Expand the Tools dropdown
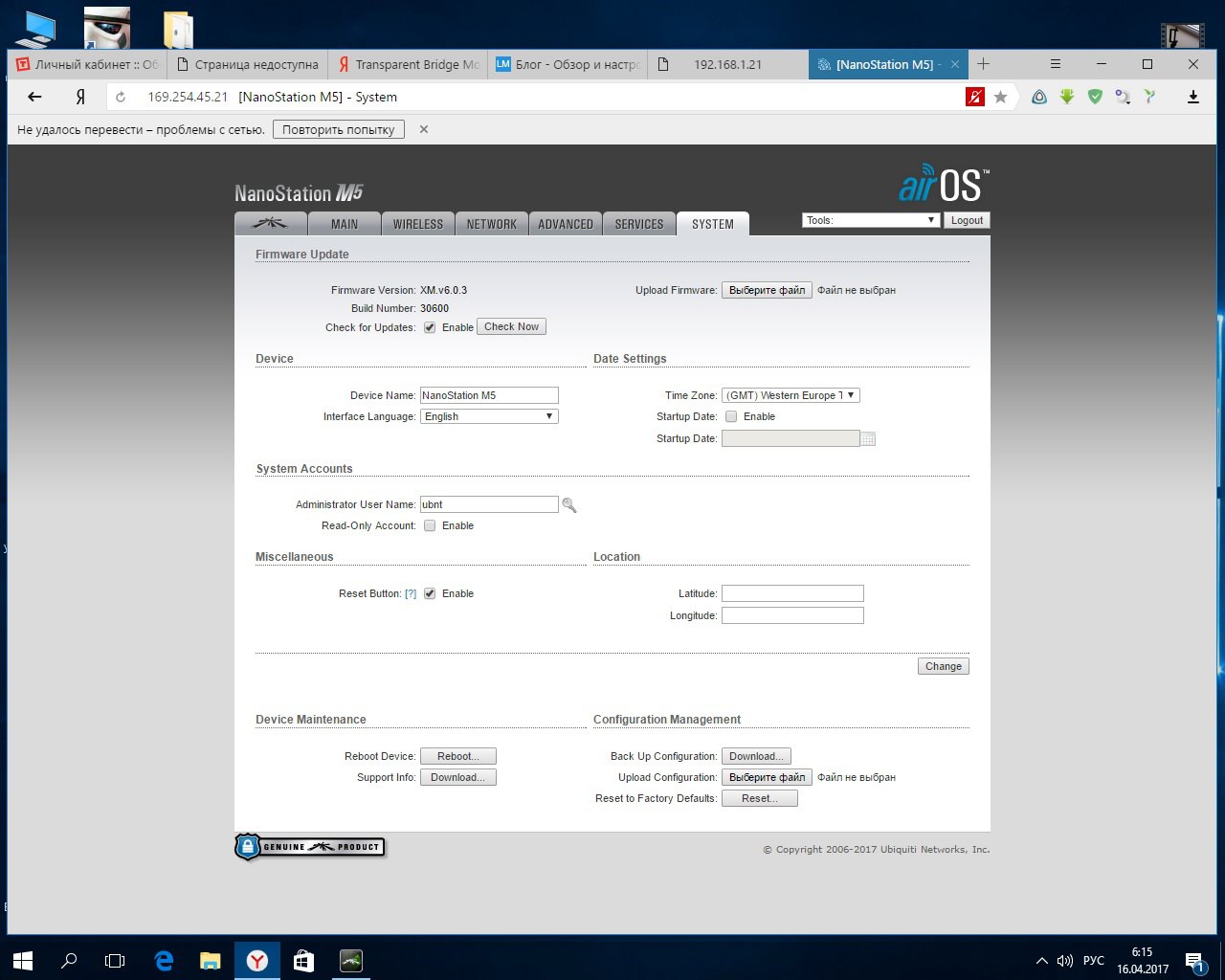 coord(870,220)
